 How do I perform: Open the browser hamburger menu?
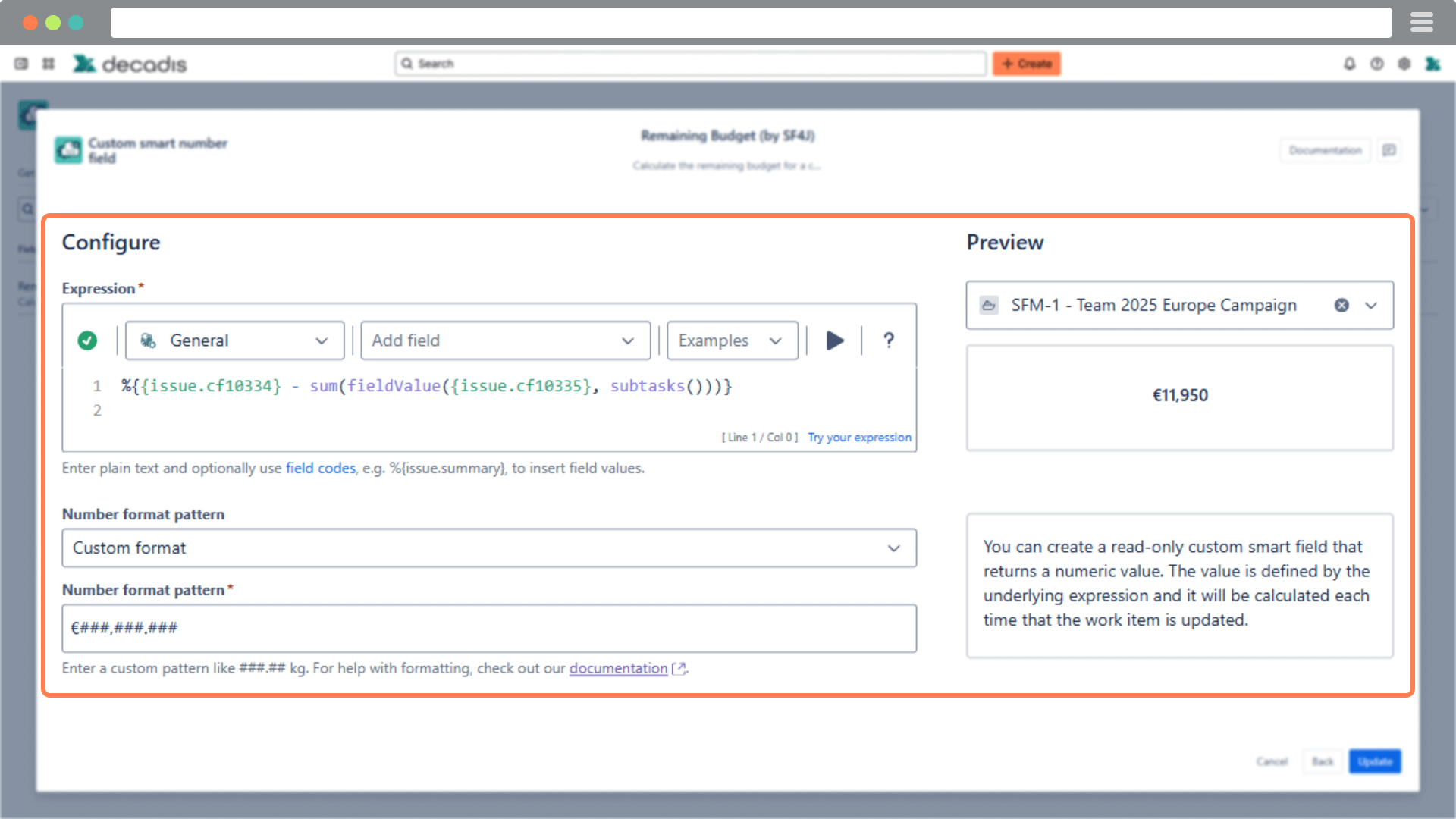tap(1422, 23)
